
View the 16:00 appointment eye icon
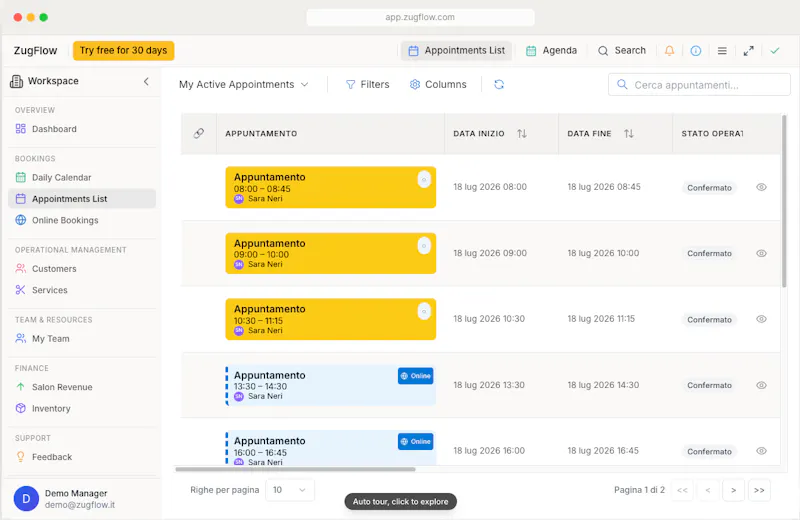(761, 451)
